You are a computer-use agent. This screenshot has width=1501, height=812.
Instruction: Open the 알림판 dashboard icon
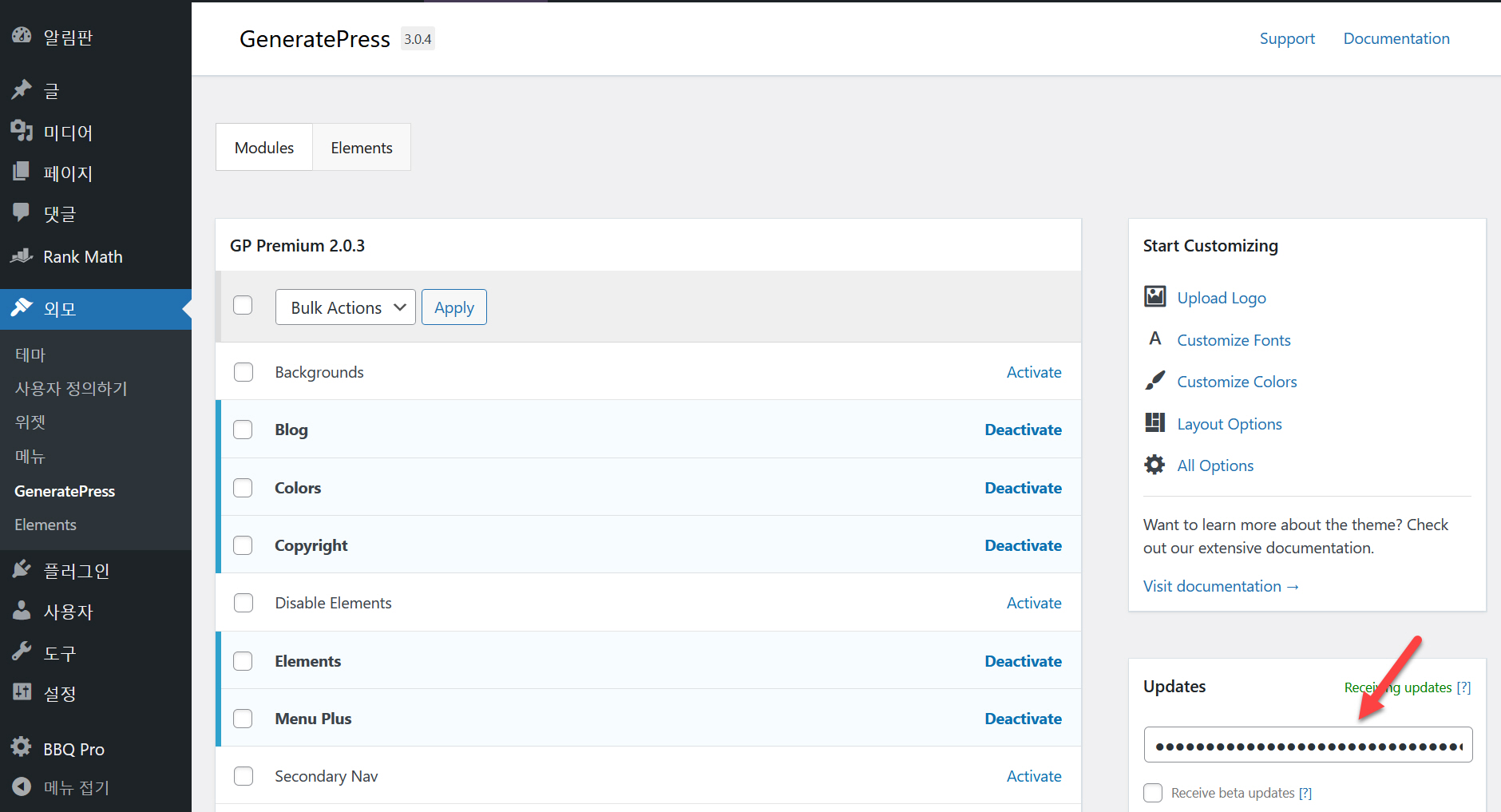[22, 36]
